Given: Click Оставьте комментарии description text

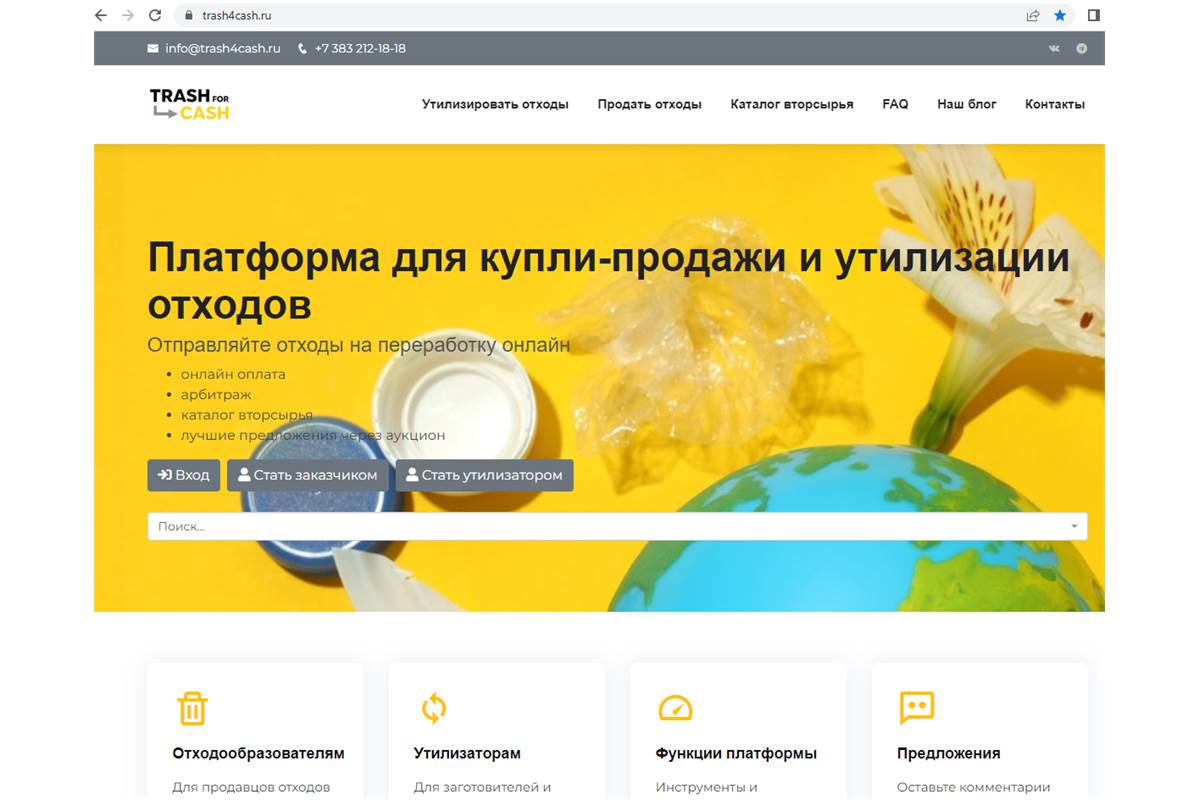Looking at the screenshot, I should pyautogui.click(x=974, y=787).
